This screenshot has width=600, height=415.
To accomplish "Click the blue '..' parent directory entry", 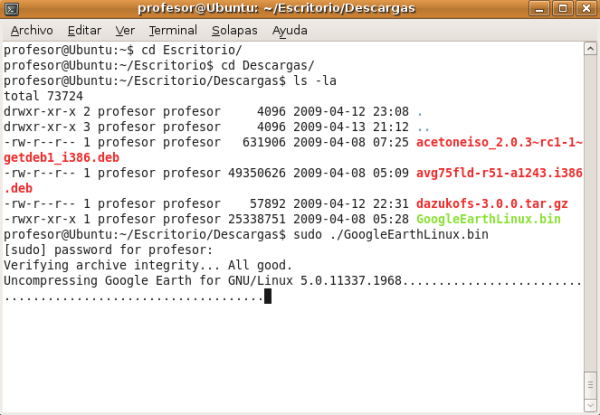I will (422, 127).
